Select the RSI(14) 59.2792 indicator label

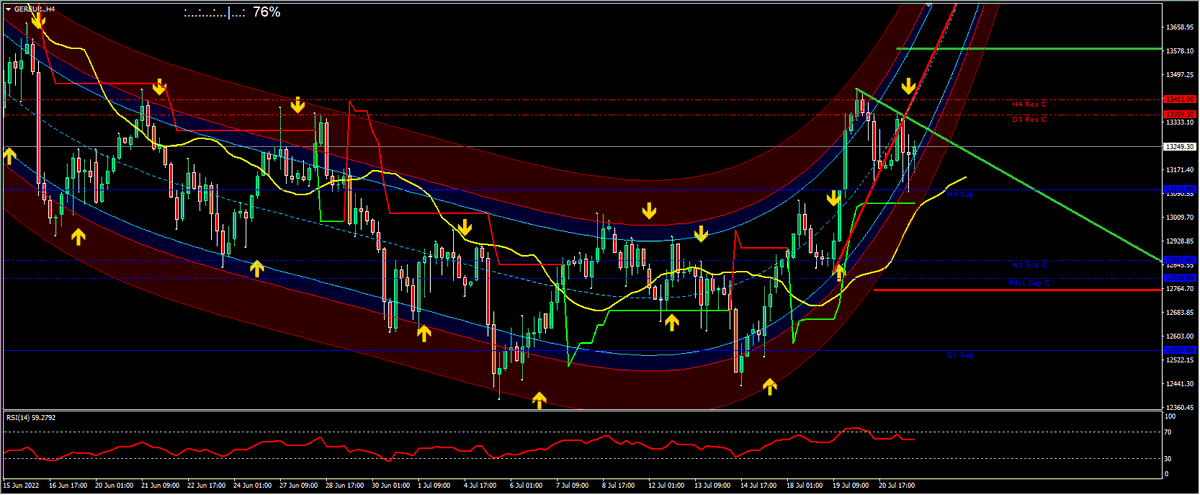click(x=31, y=417)
